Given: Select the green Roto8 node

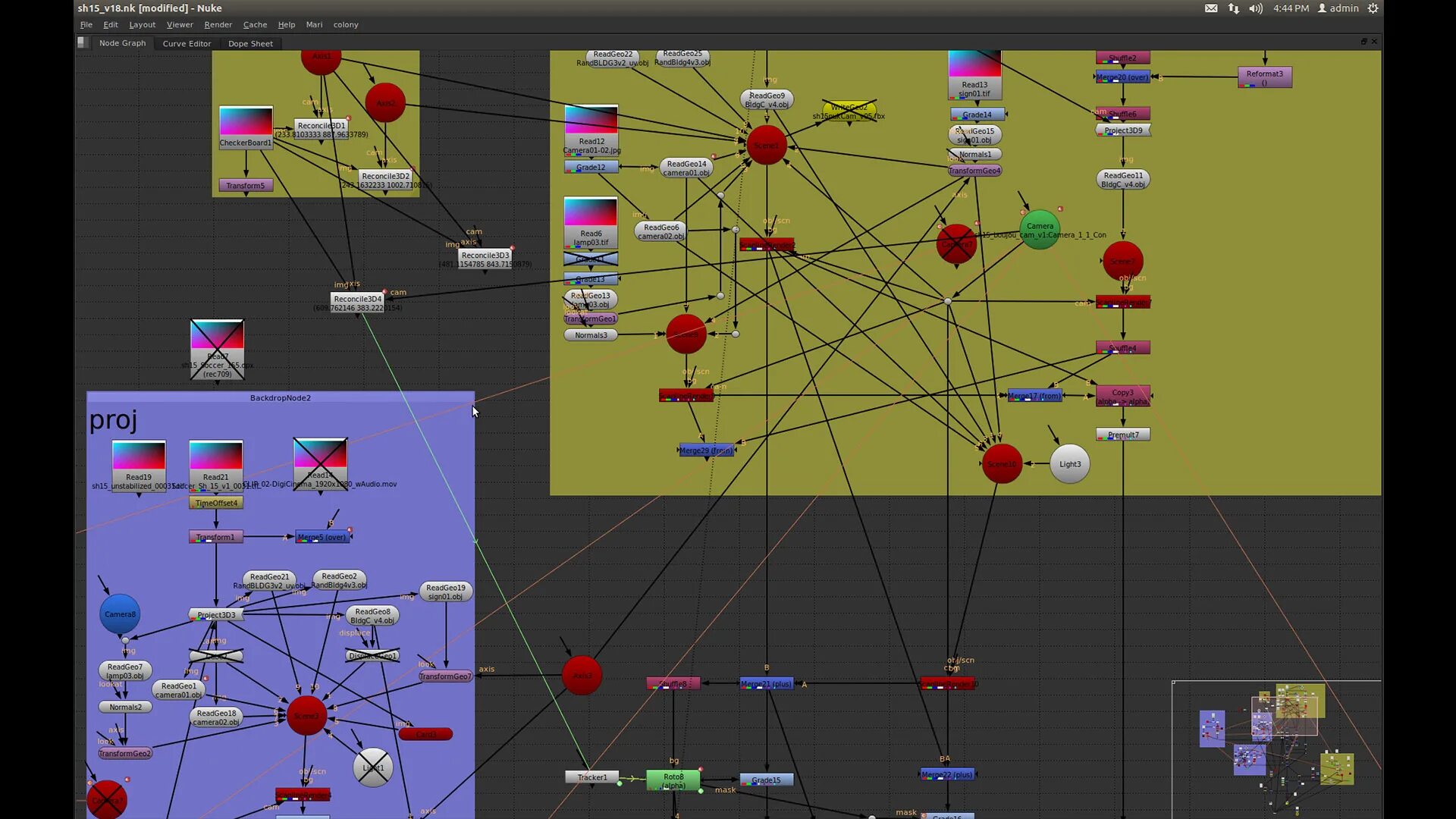Looking at the screenshot, I should pos(673,780).
